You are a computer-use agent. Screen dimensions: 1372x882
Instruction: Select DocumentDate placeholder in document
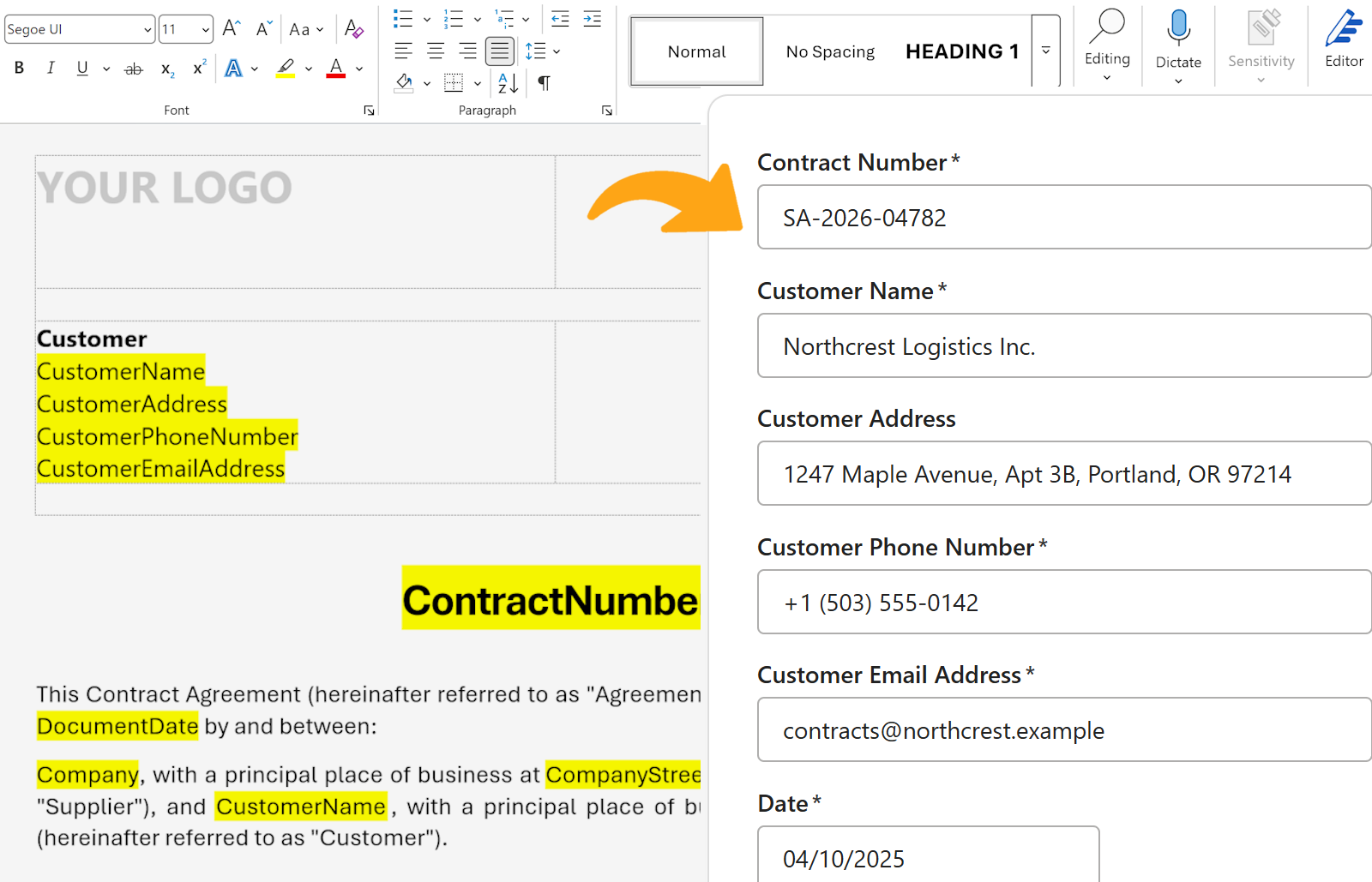117,726
